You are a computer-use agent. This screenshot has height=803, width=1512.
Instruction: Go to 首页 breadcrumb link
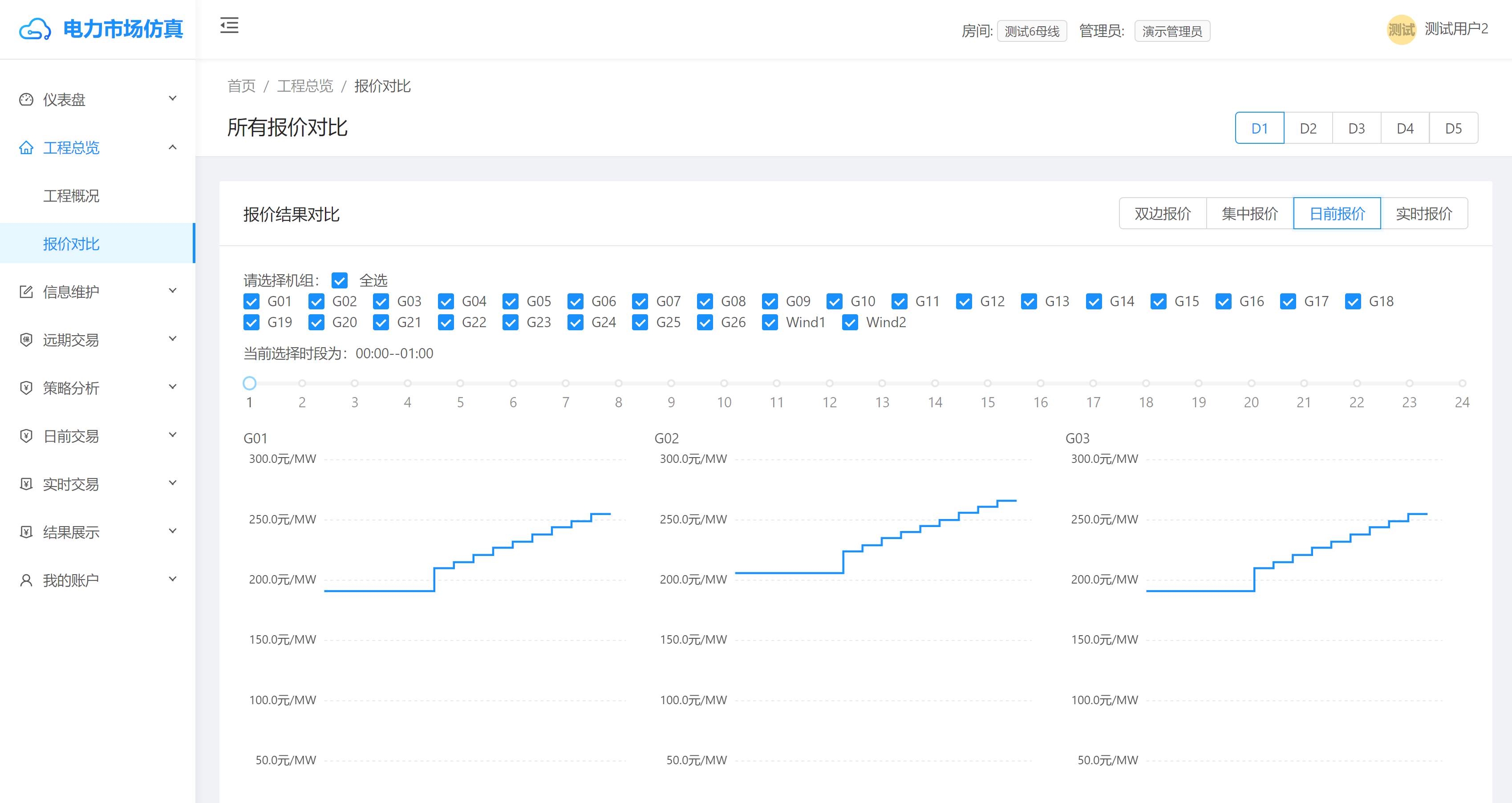tap(241, 86)
